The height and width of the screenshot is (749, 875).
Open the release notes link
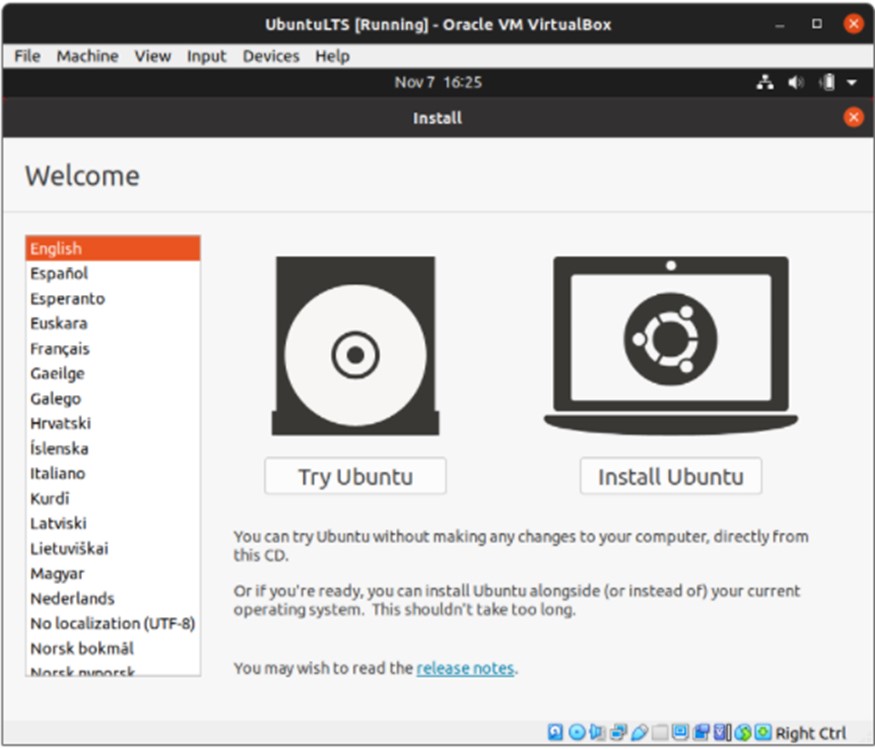coord(465,668)
